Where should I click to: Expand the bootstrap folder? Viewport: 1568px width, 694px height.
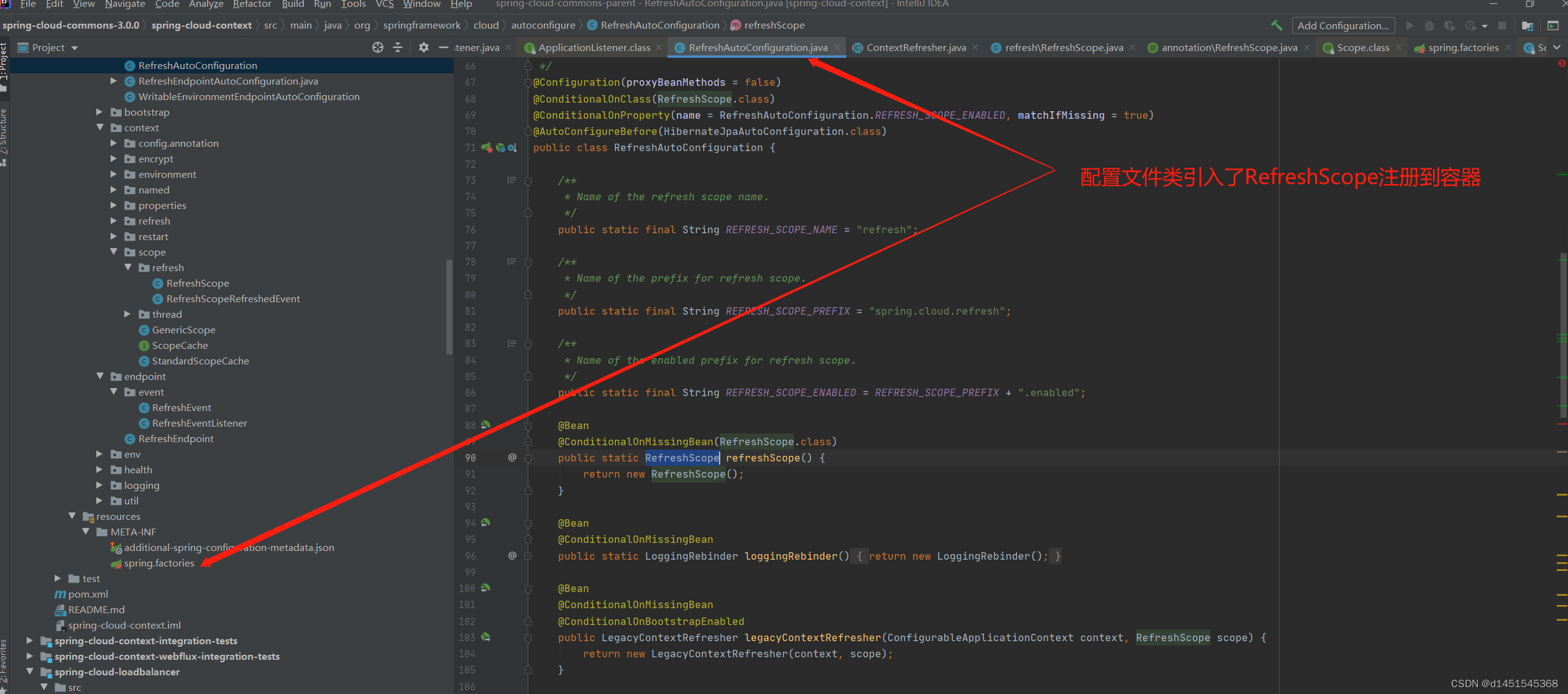[99, 112]
